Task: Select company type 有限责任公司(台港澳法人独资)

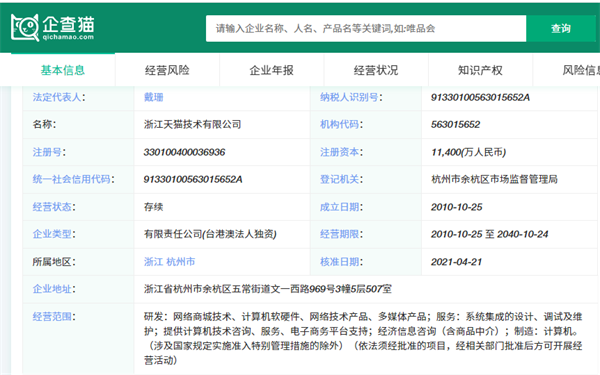Action: 210,234
